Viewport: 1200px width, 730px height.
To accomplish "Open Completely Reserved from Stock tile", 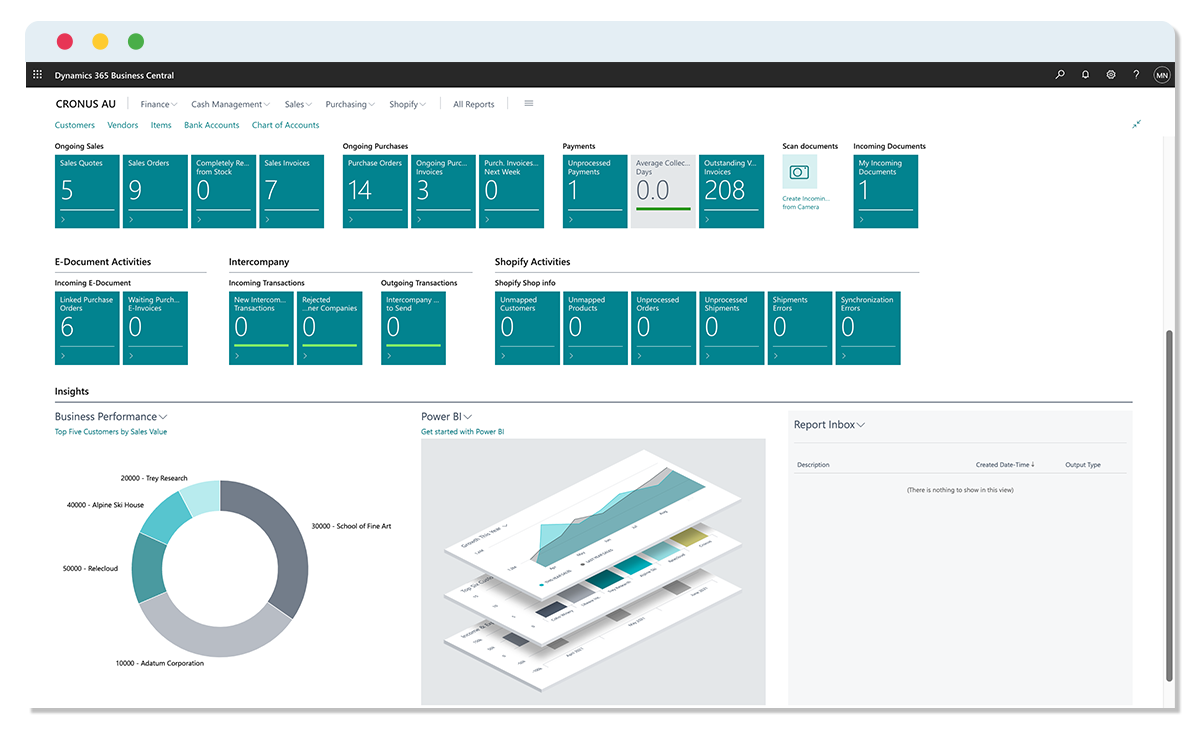I will pos(223,191).
